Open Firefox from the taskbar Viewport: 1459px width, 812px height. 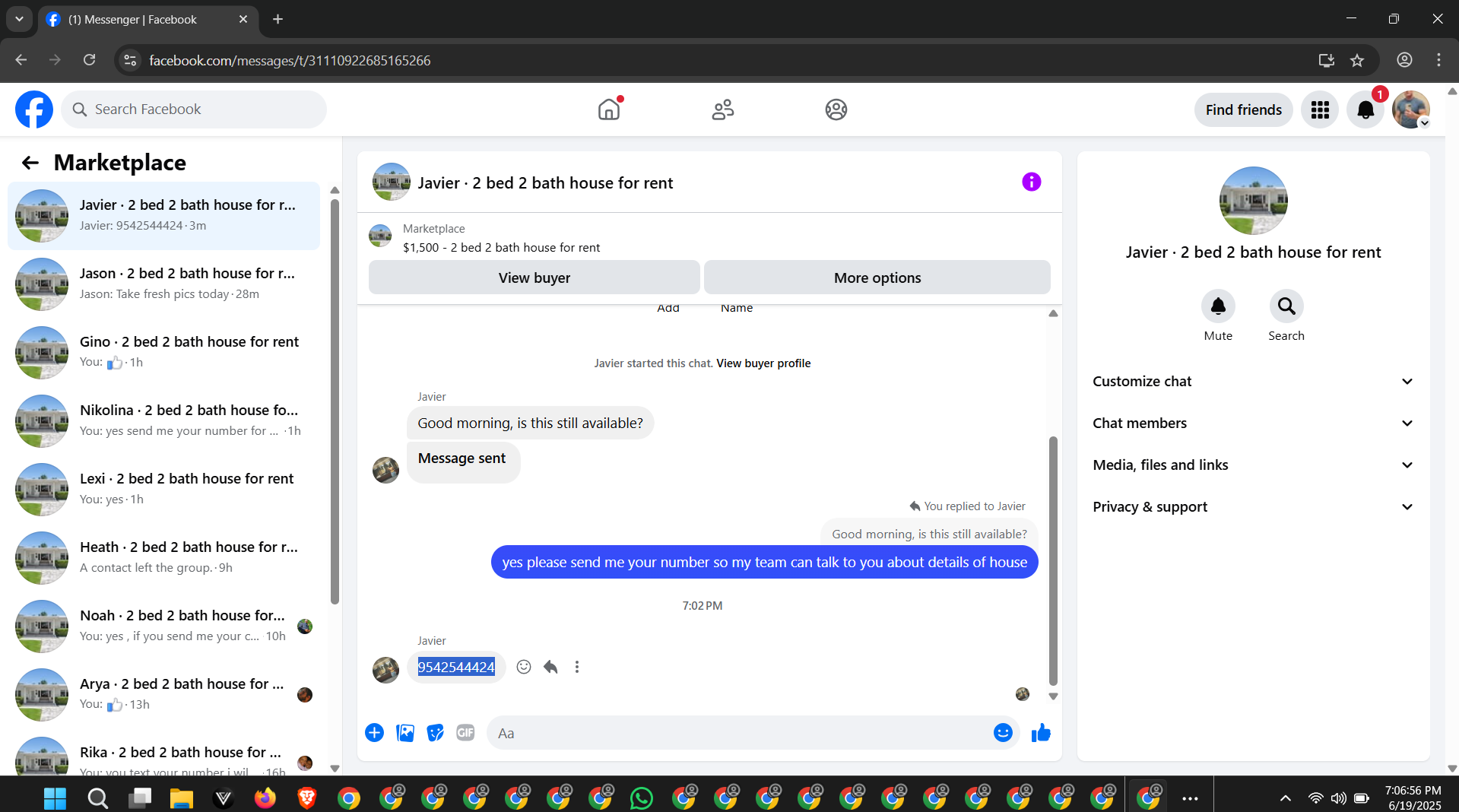tap(265, 798)
